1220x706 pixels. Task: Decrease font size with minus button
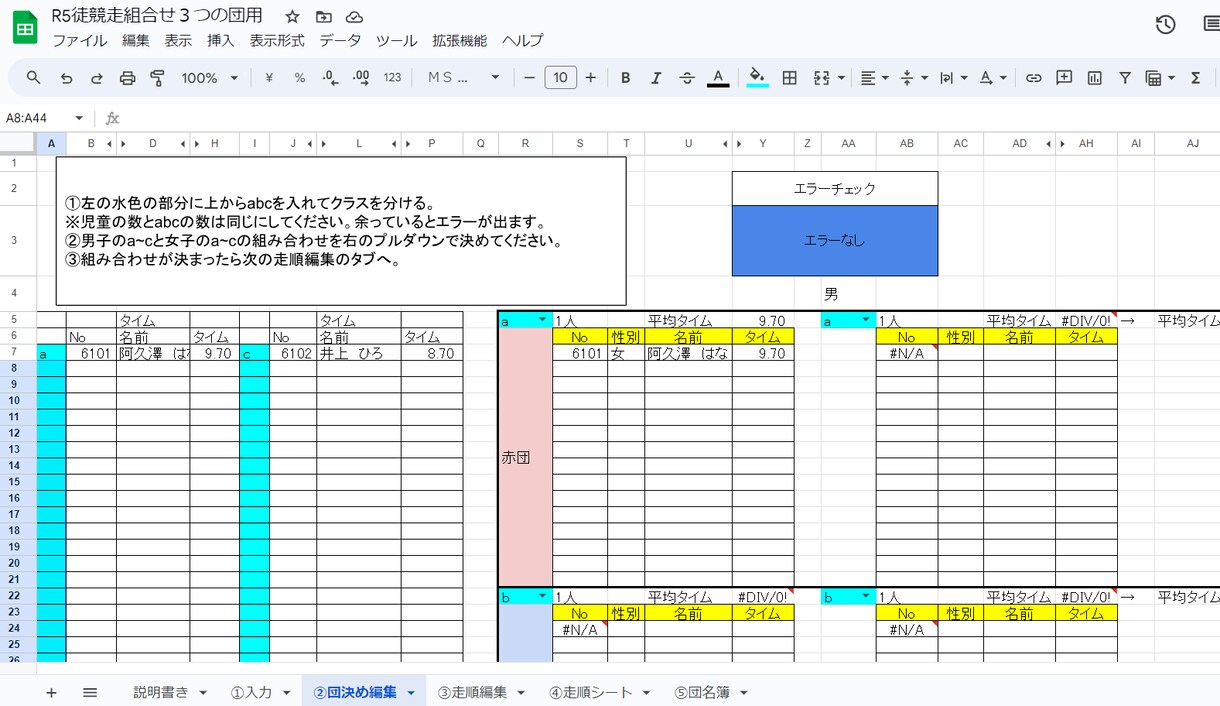[x=529, y=78]
